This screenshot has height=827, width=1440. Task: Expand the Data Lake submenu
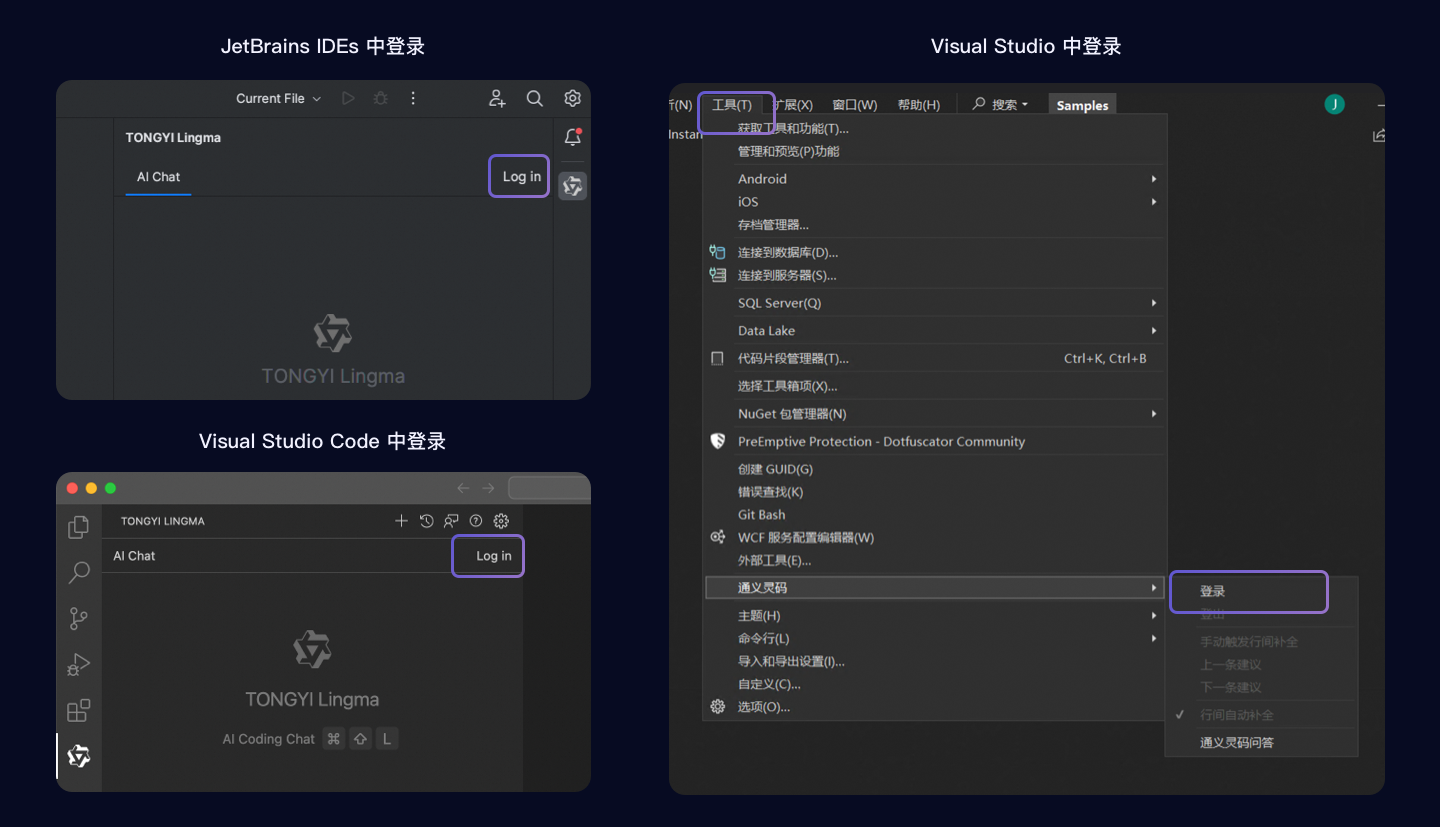[935, 331]
